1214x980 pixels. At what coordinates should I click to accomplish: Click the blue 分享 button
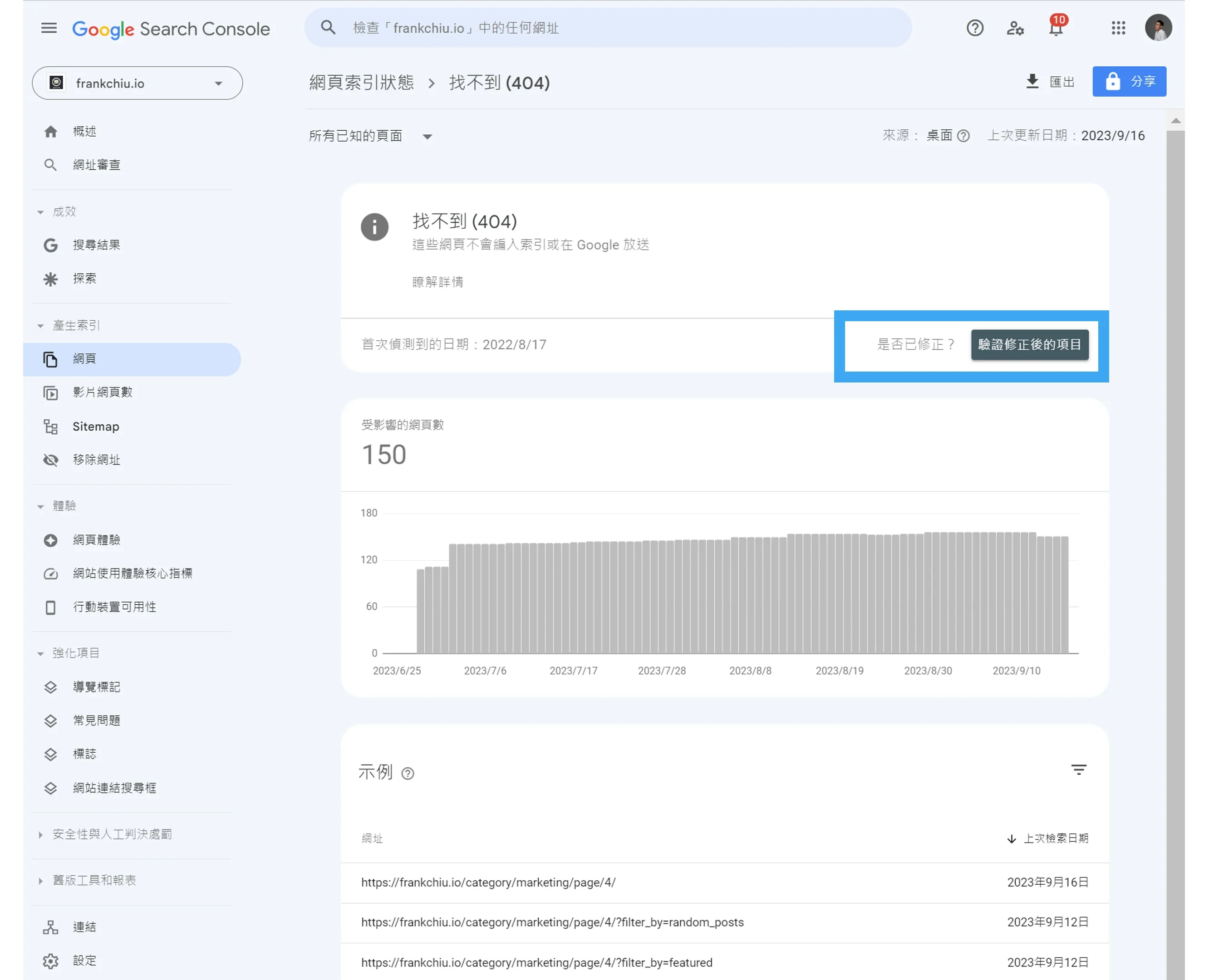point(1129,82)
